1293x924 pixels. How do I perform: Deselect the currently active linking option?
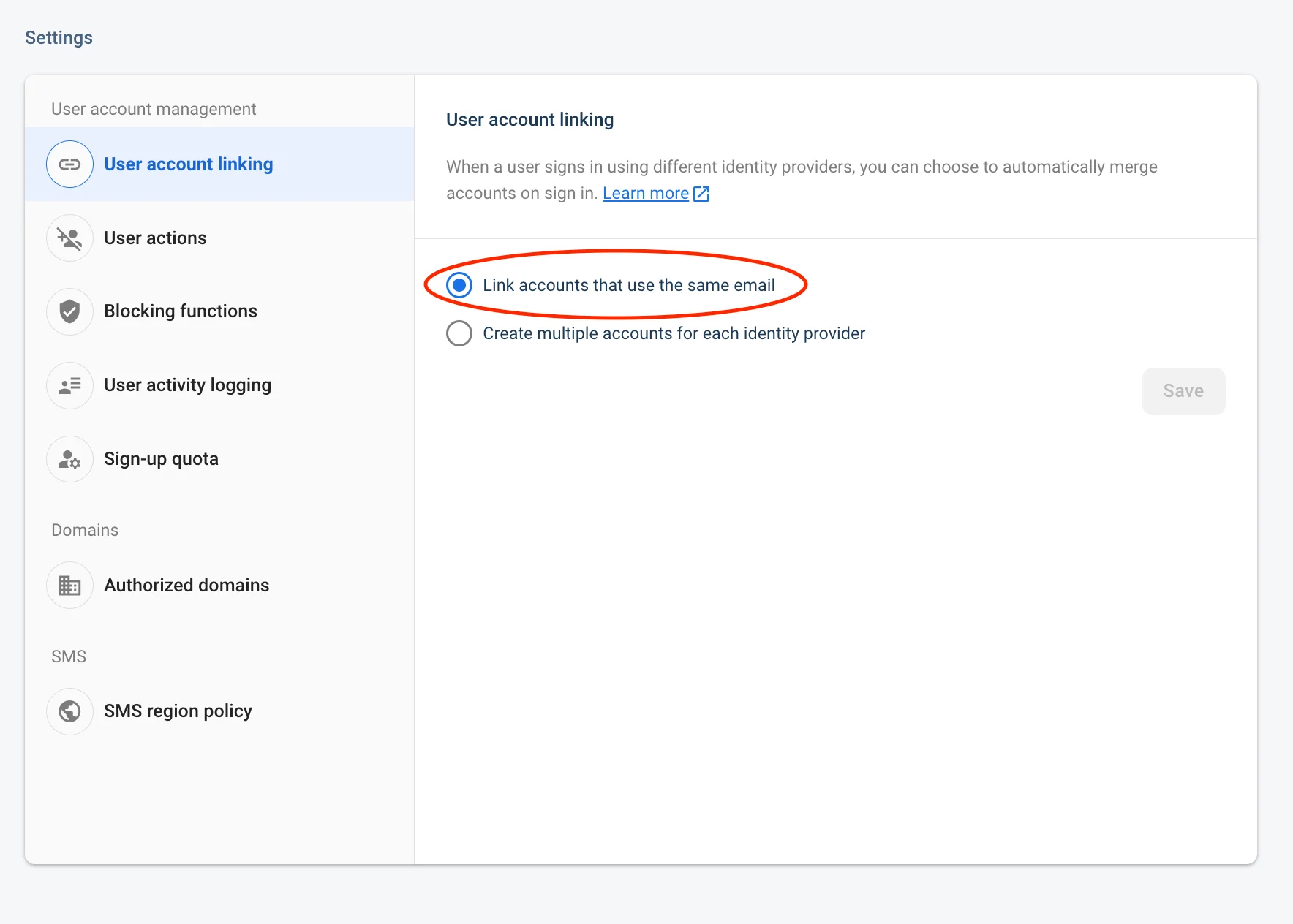click(459, 285)
